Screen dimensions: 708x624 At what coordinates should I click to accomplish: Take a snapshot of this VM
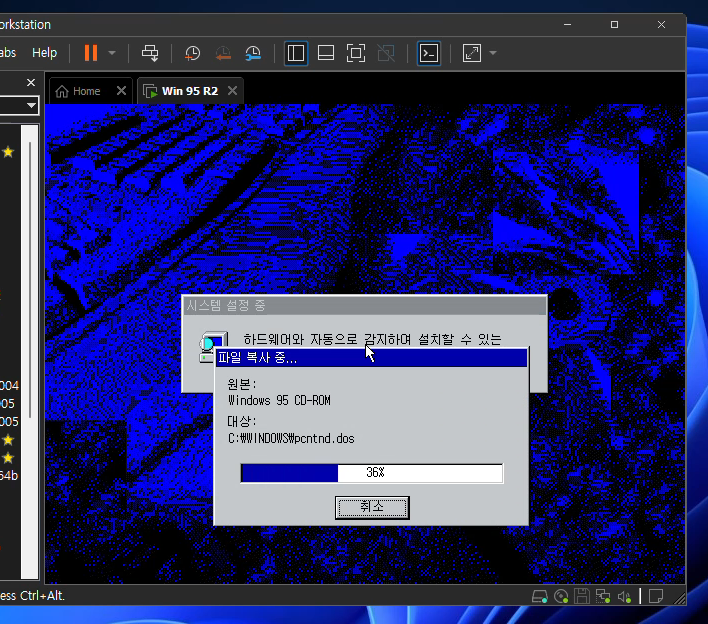click(x=192, y=53)
